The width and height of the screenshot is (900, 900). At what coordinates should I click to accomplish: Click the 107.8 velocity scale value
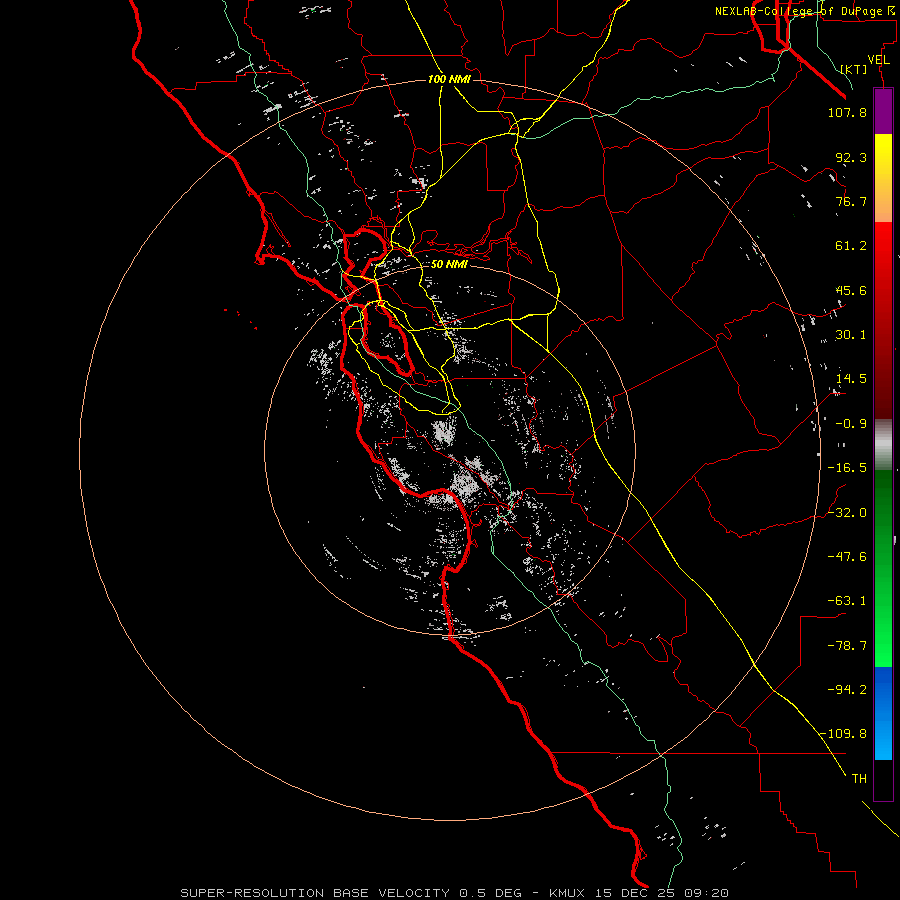click(847, 112)
